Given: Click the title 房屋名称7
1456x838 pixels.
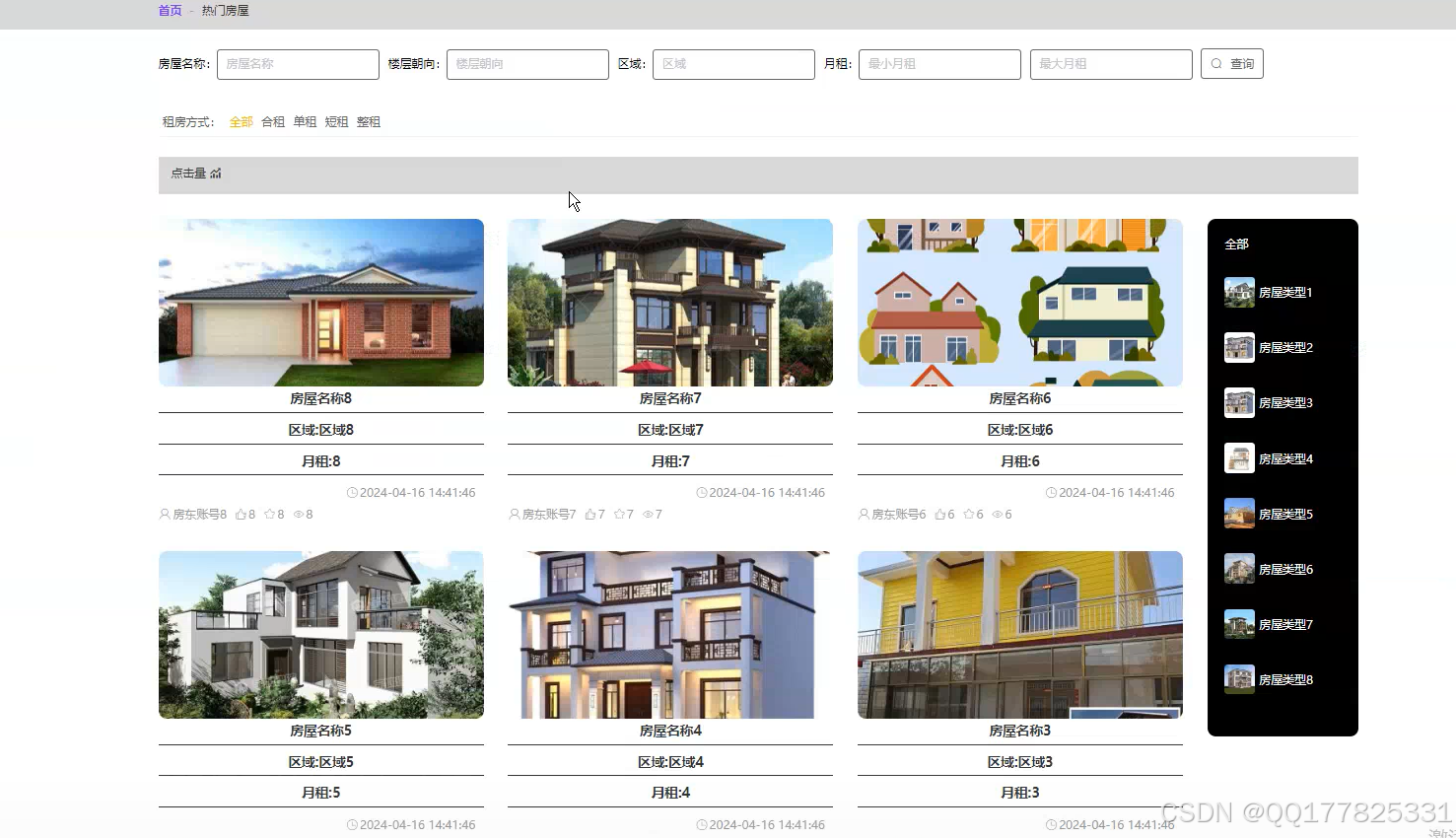Looking at the screenshot, I should click(670, 399).
